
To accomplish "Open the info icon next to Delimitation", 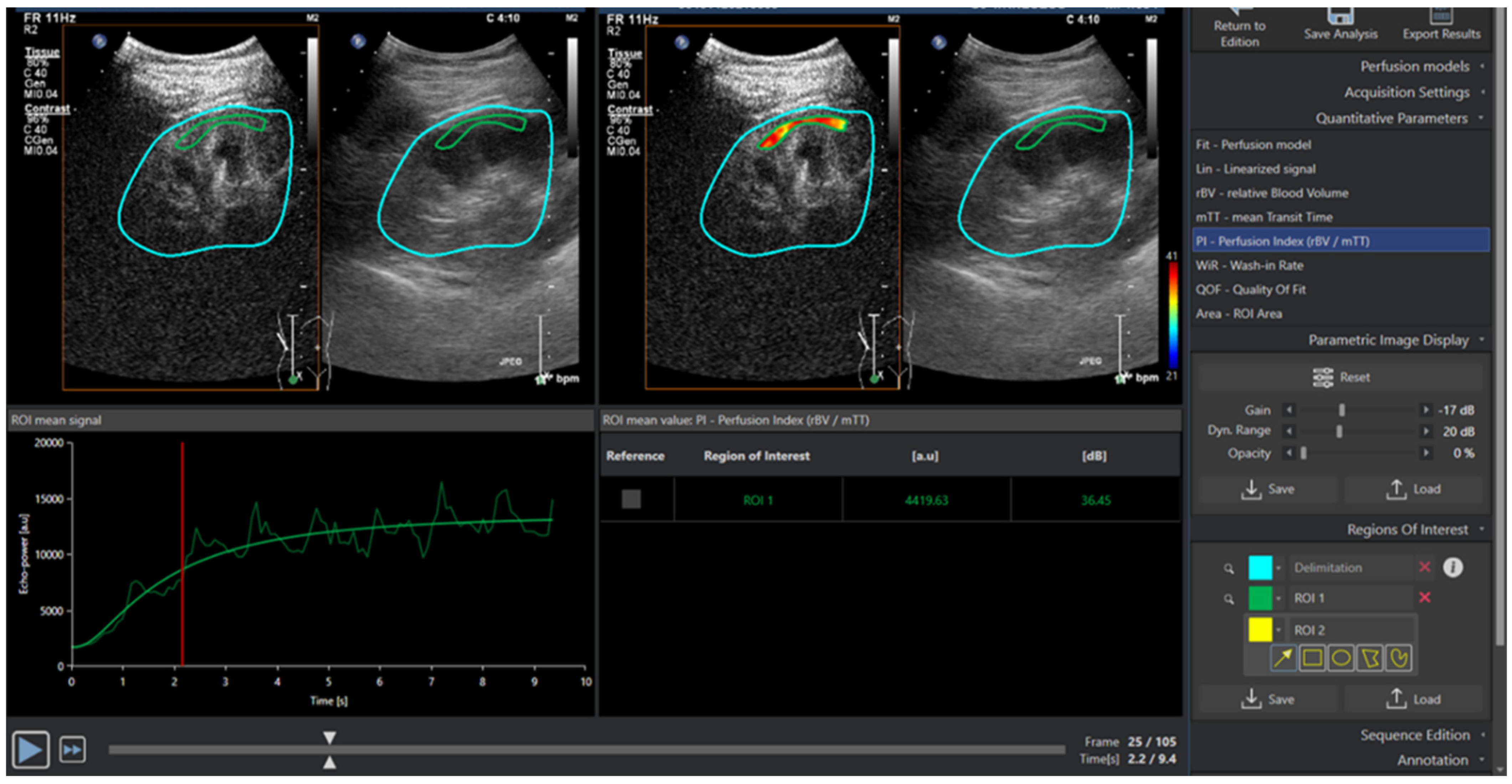I will 1453,567.
